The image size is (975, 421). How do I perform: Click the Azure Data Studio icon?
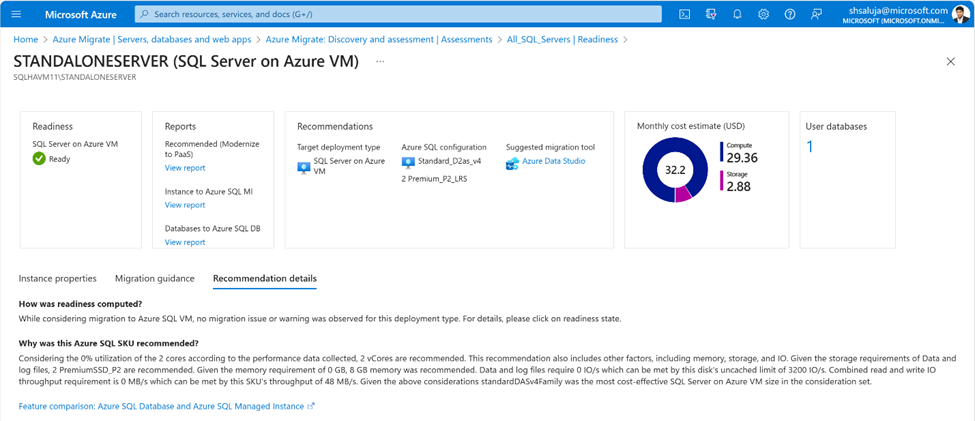click(512, 162)
